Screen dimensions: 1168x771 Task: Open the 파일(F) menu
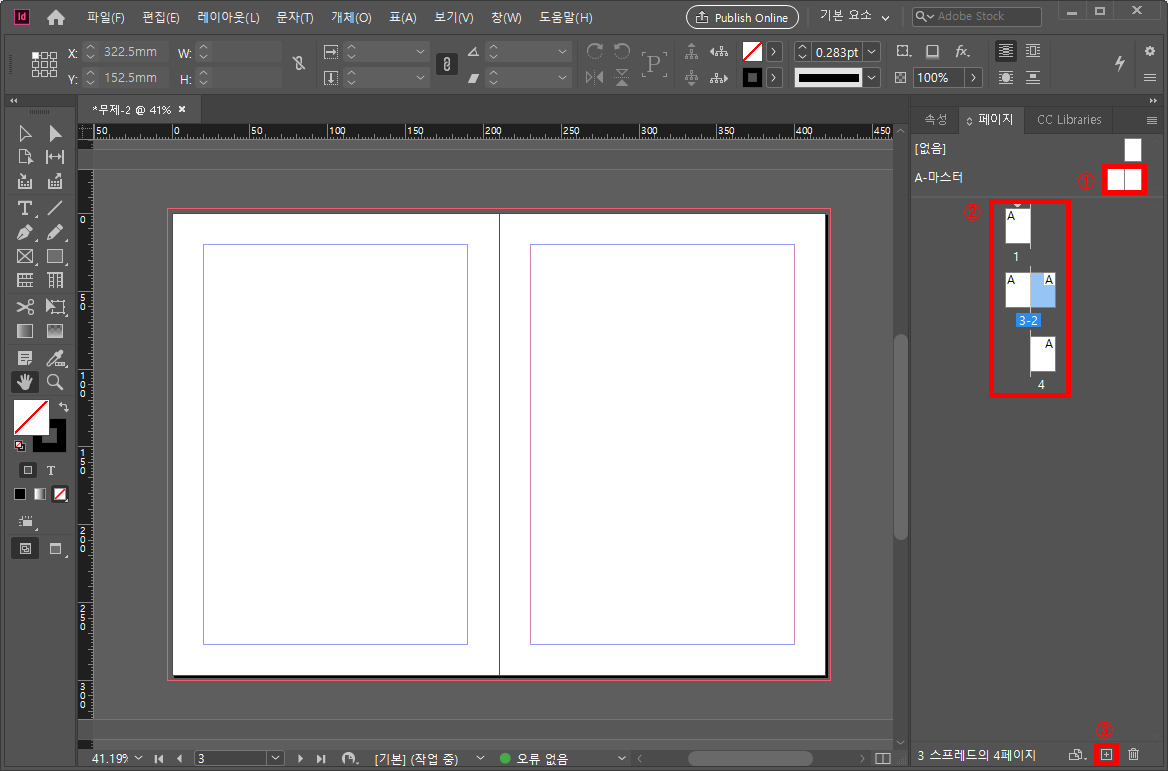pos(106,17)
